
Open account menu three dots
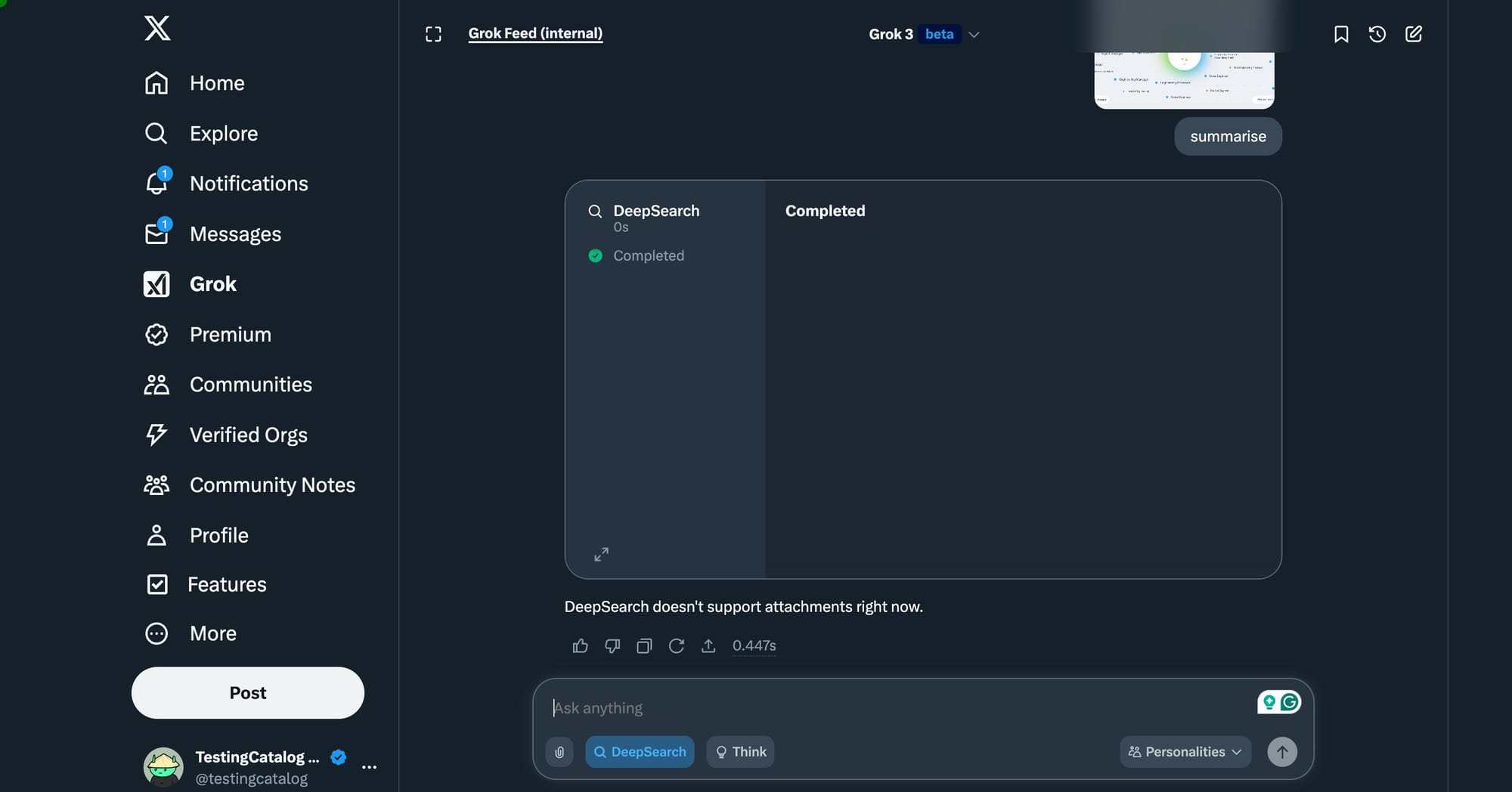click(x=369, y=767)
